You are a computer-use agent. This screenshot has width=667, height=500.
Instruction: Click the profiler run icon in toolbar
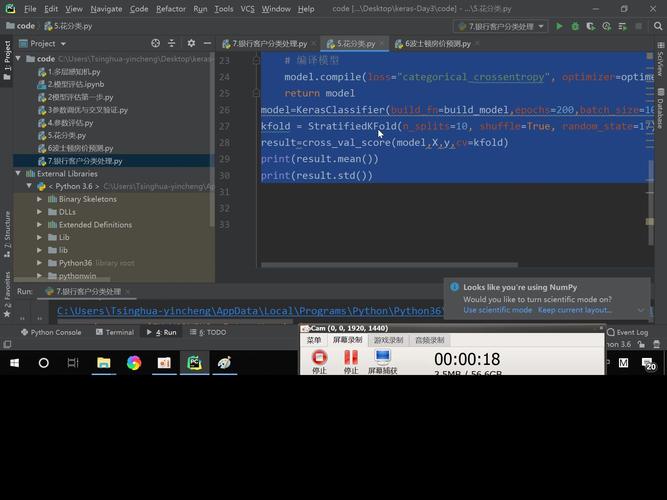click(607, 26)
